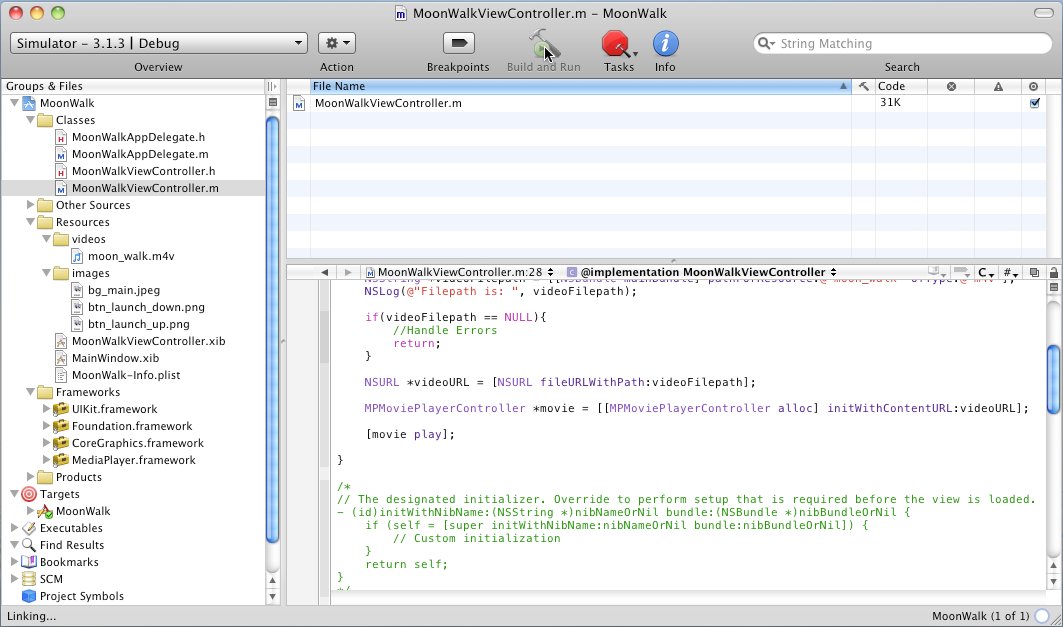Viewport: 1063px width, 627px height.
Task: Click the Find Results magnifier icon
Action: tap(28, 545)
